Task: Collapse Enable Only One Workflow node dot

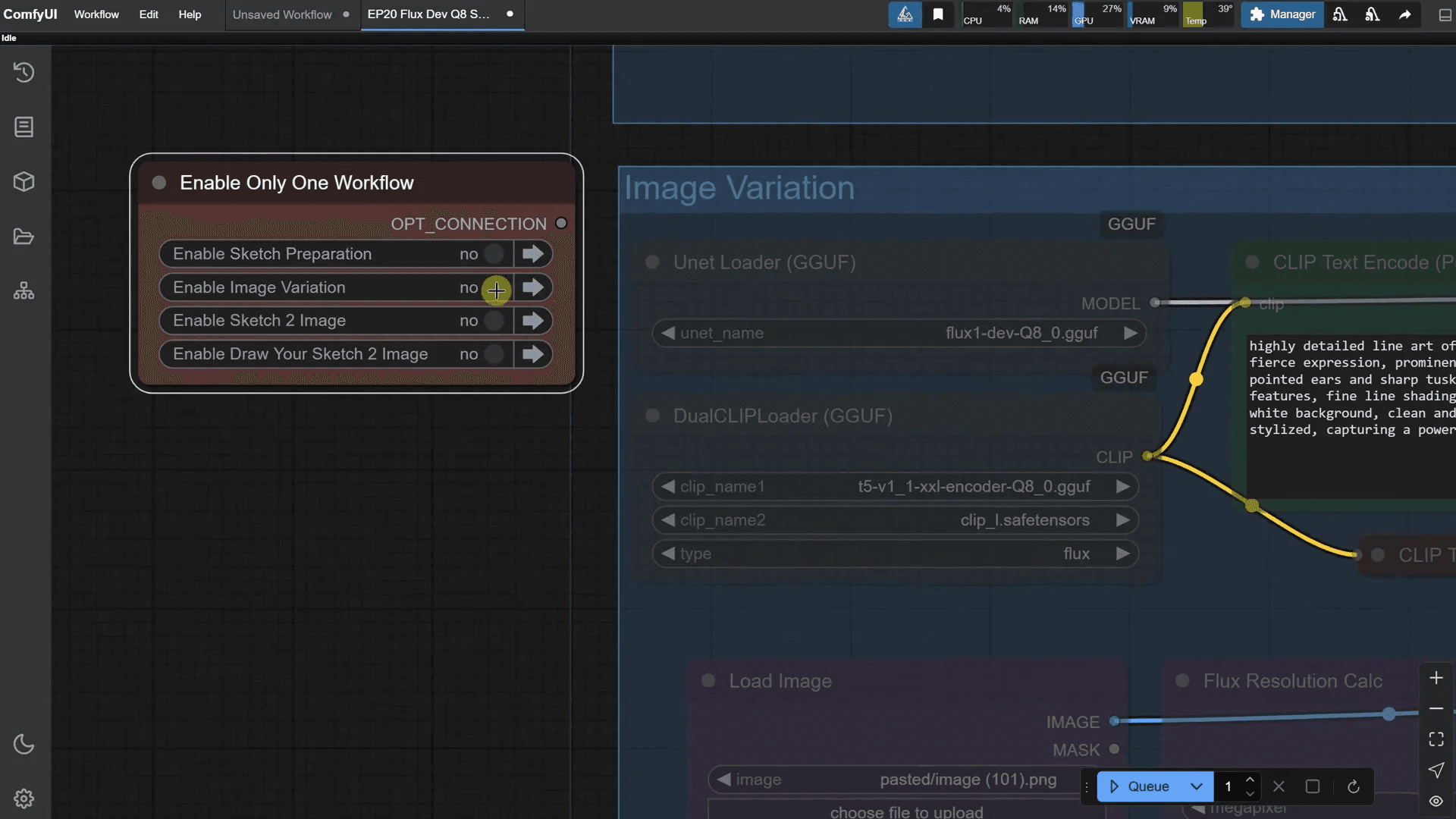Action: (159, 183)
